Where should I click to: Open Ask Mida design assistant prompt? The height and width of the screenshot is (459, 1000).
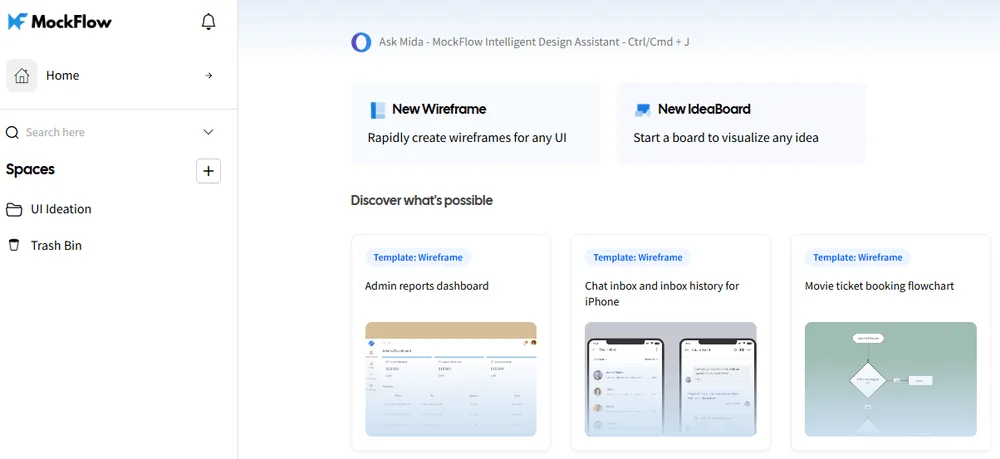click(x=534, y=42)
